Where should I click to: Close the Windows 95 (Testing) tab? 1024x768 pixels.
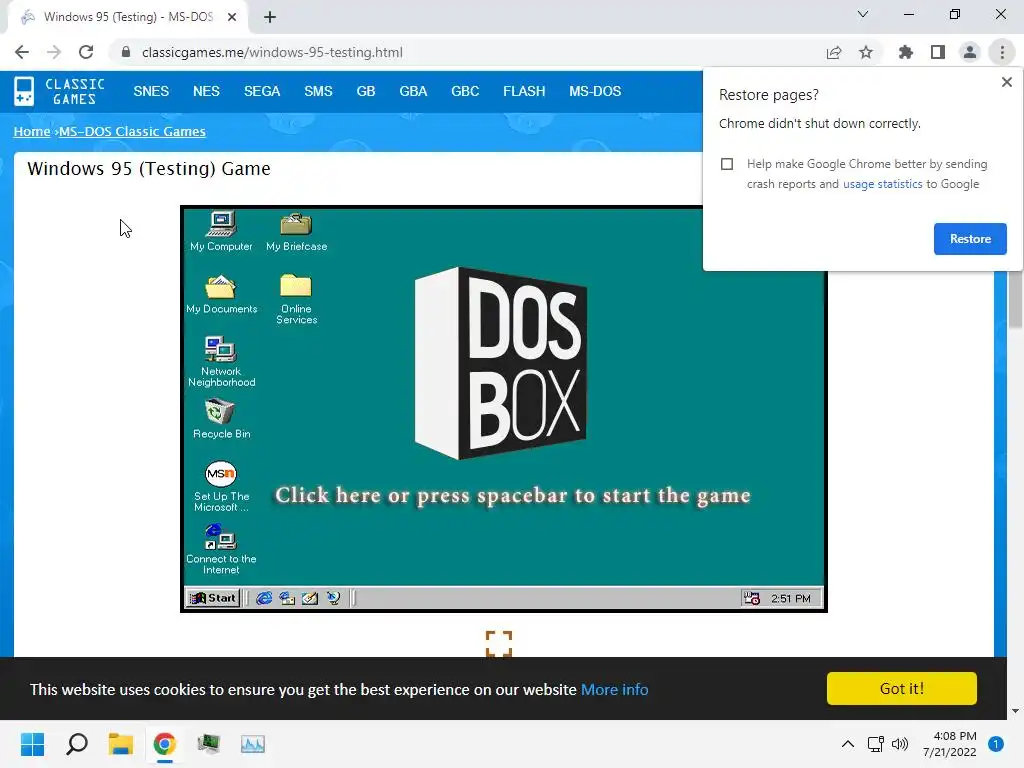coord(232,17)
